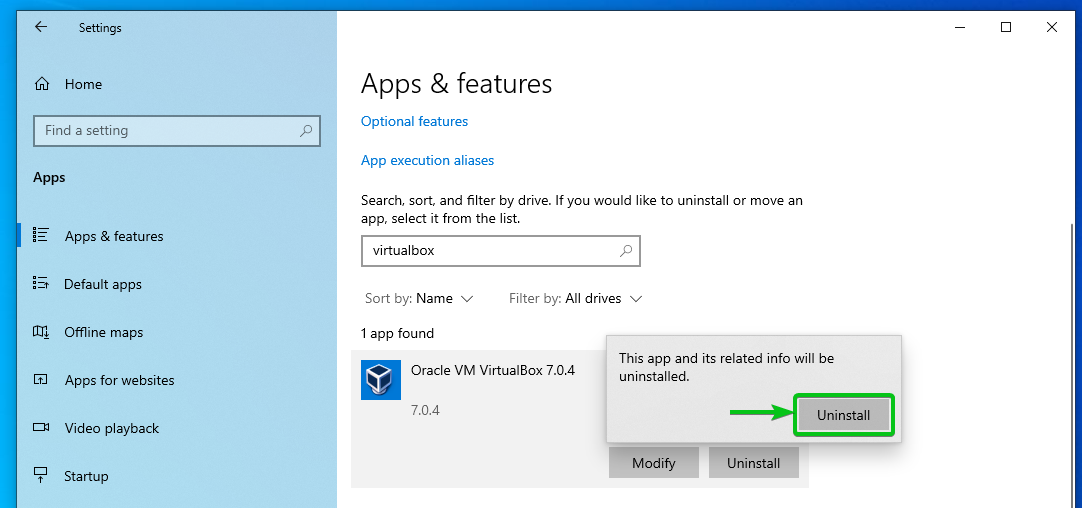Close the Settings window
Viewport: 1082px width, 508px height.
click(1051, 27)
